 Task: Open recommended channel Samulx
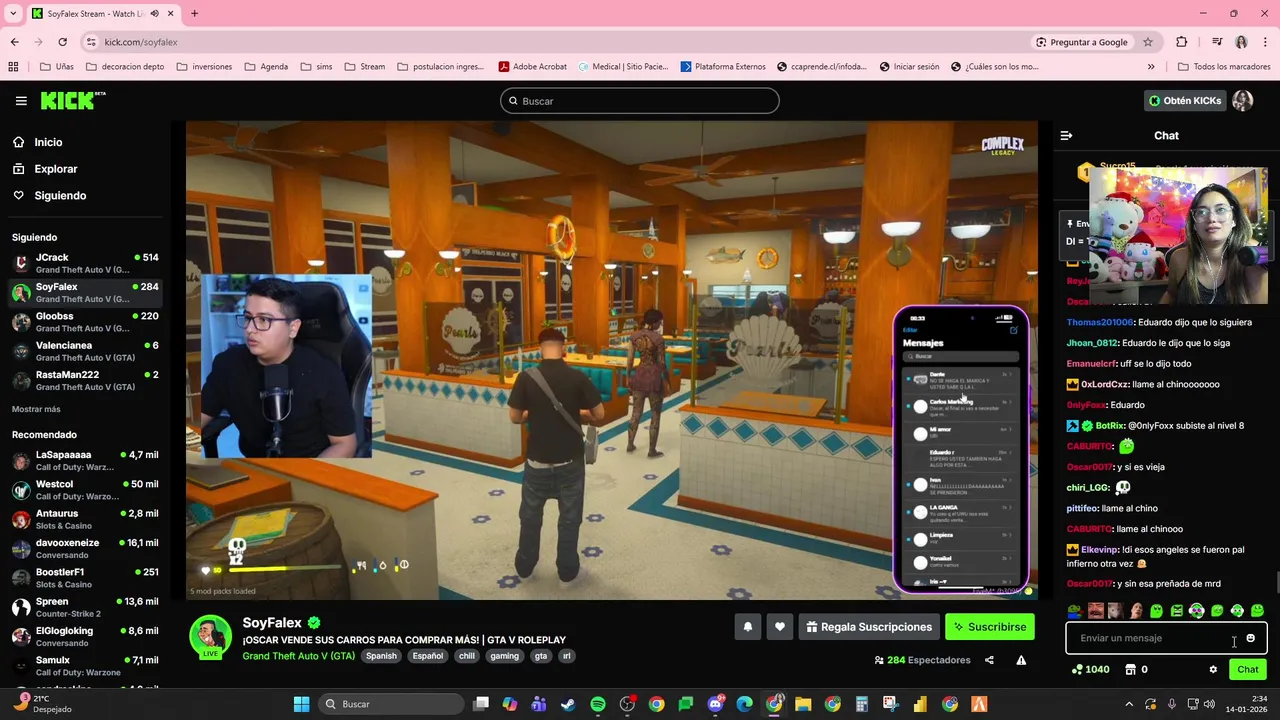click(84, 666)
